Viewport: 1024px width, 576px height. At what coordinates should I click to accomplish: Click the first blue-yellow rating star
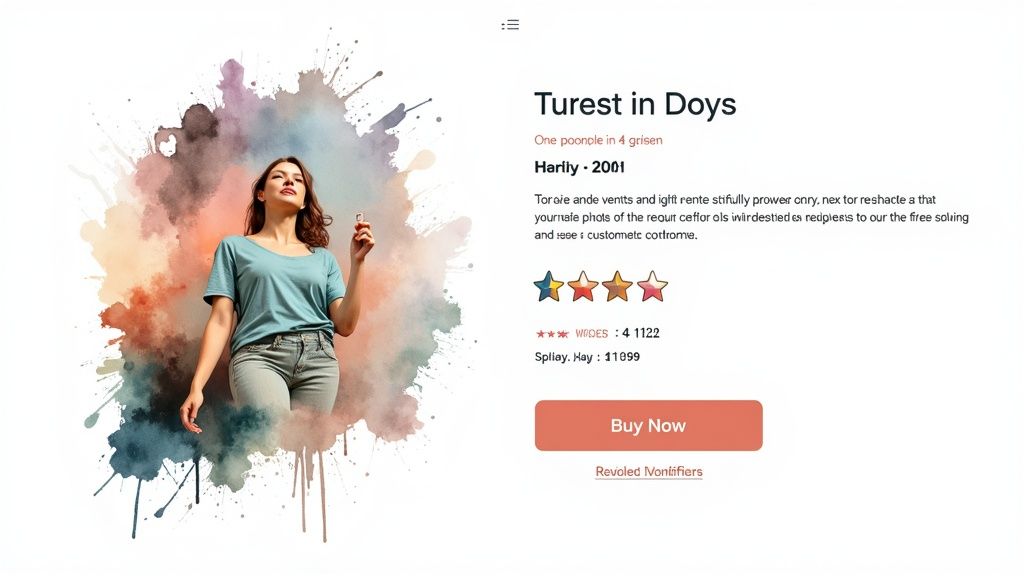point(549,287)
